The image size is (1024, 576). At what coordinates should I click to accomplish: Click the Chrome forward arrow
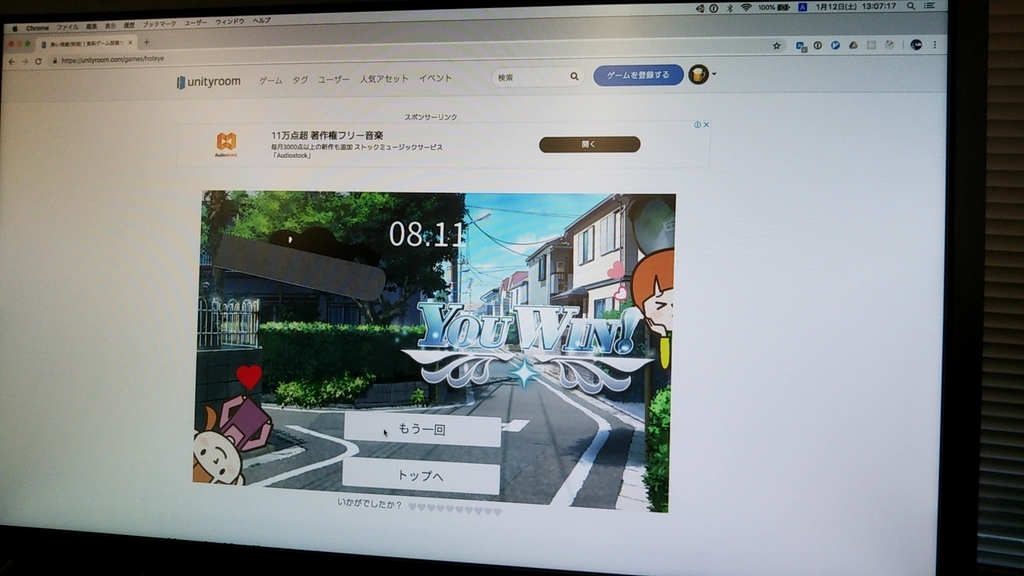tap(25, 61)
